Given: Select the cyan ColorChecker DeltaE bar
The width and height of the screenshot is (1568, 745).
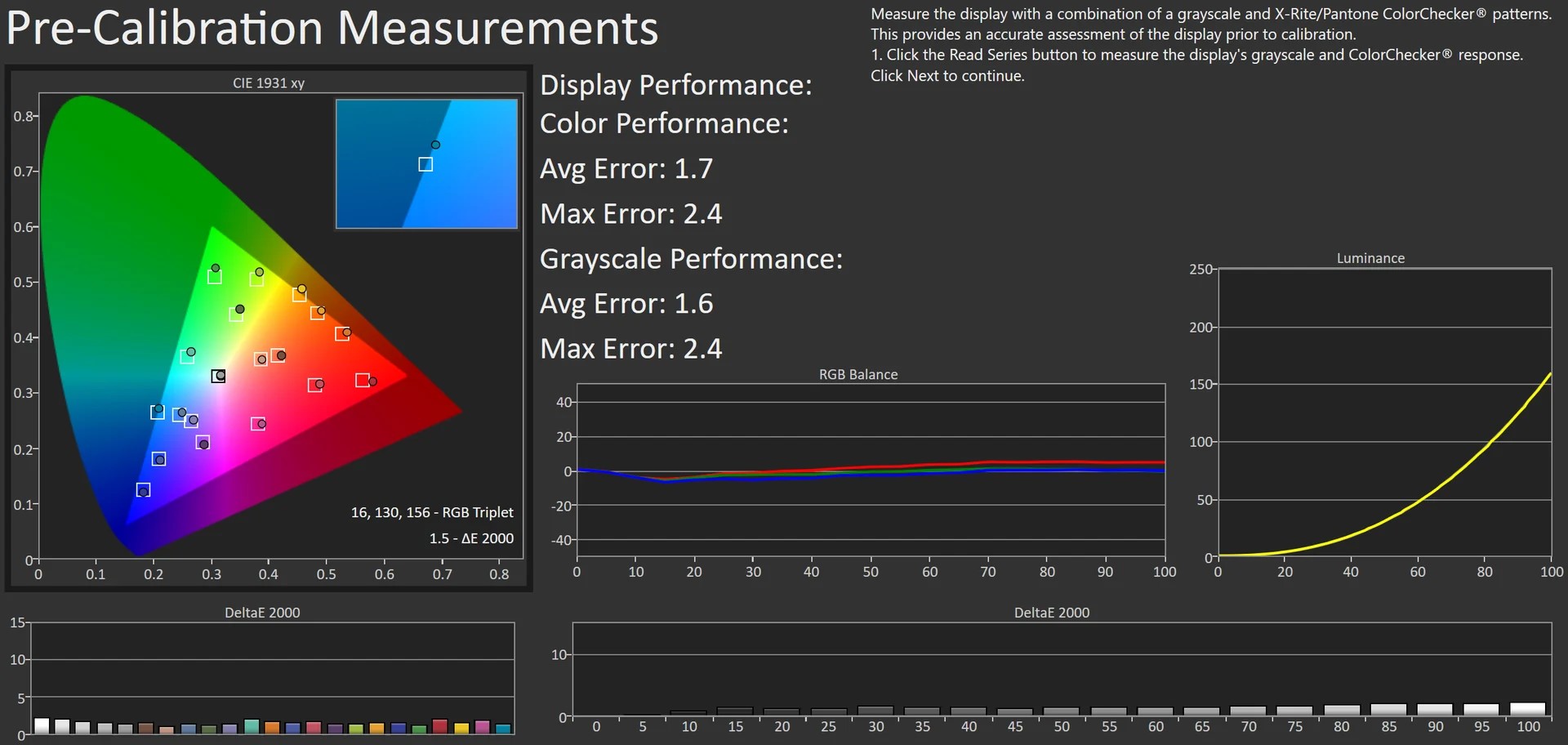Looking at the screenshot, I should click(503, 729).
